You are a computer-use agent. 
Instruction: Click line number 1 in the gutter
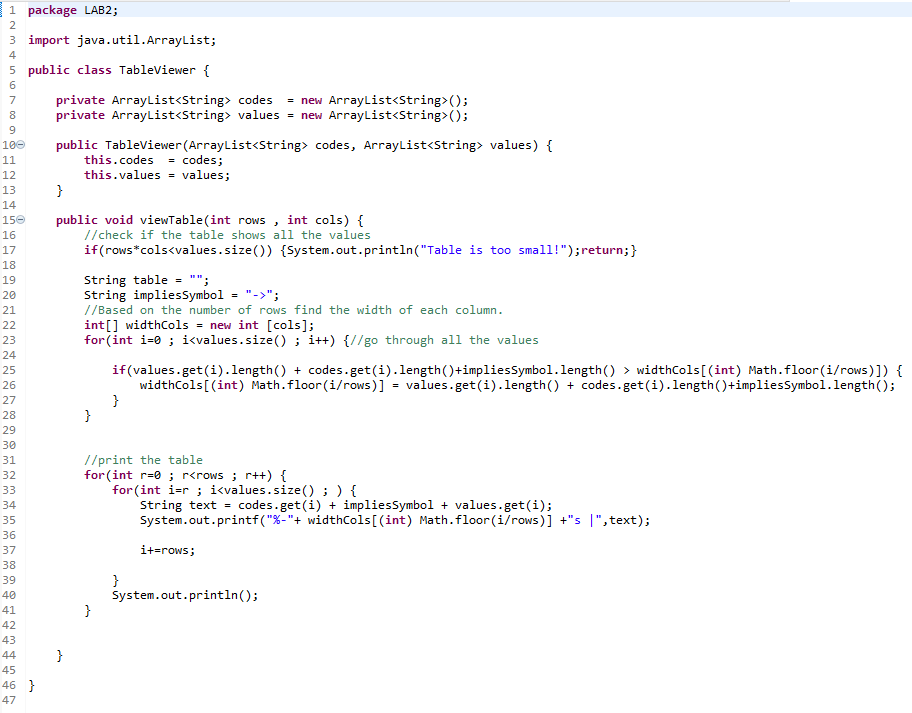point(12,10)
